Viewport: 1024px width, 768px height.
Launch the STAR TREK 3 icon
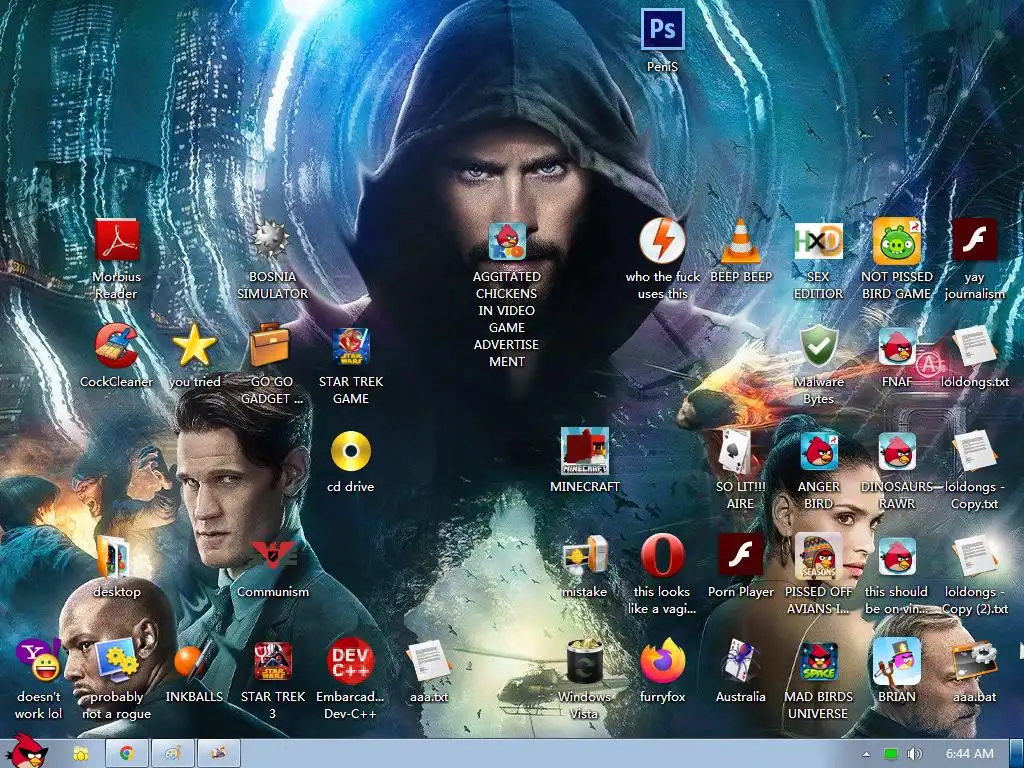273,661
